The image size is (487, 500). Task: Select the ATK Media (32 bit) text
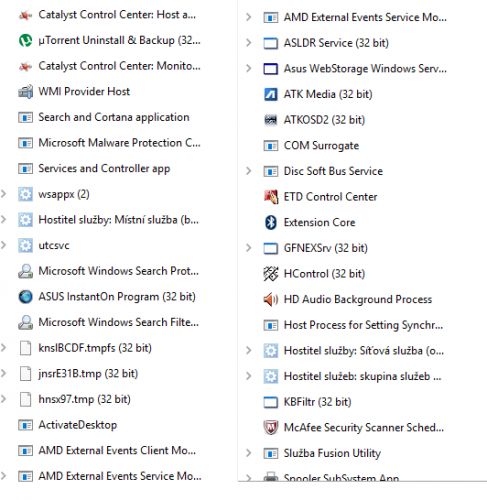click(328, 94)
